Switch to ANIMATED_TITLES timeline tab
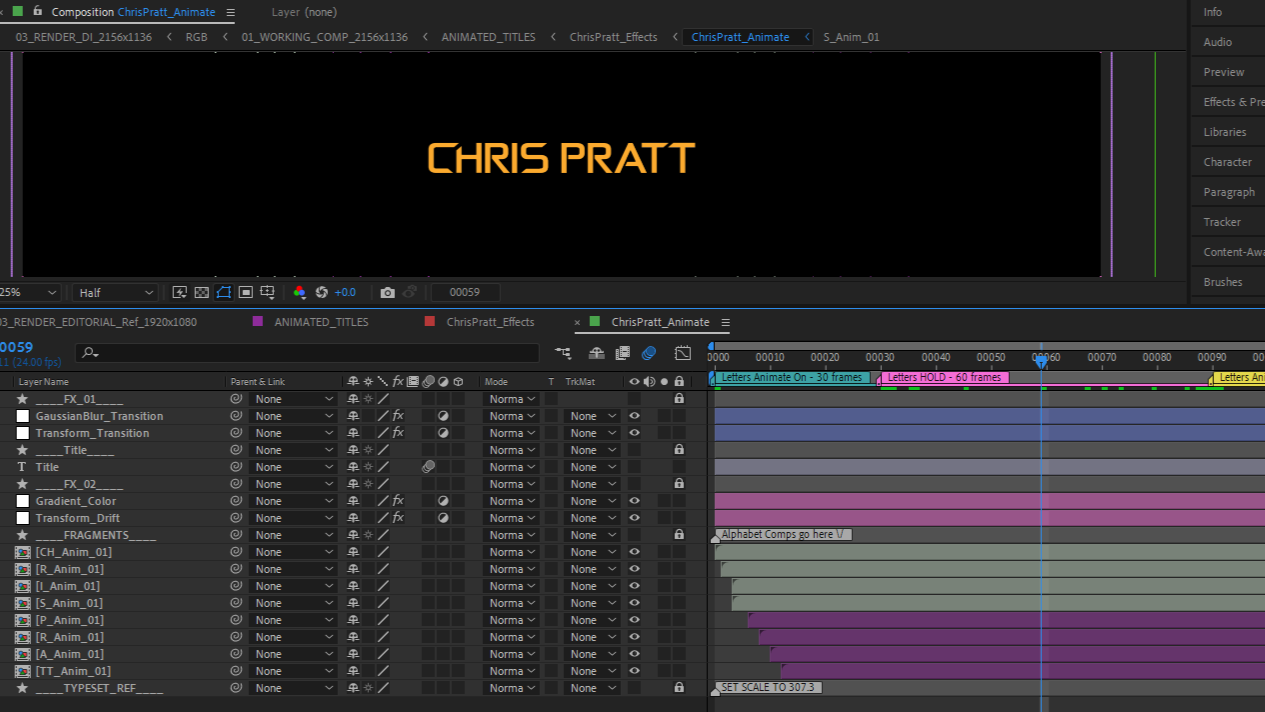The width and height of the screenshot is (1265, 712). tap(321, 322)
